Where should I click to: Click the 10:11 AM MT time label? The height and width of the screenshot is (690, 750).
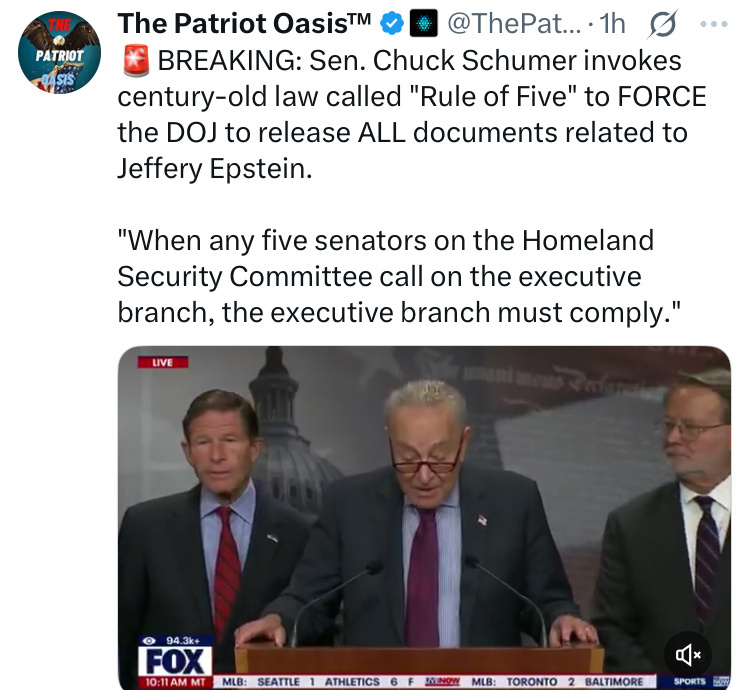tap(175, 682)
